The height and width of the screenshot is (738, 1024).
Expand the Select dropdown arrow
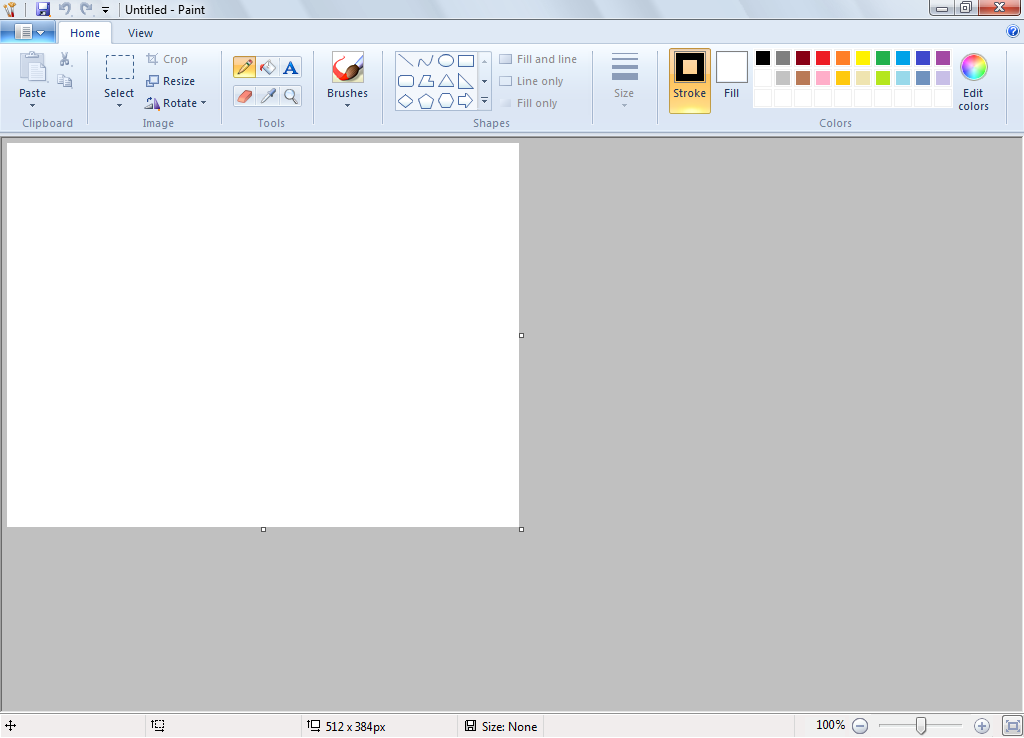click(x=119, y=105)
